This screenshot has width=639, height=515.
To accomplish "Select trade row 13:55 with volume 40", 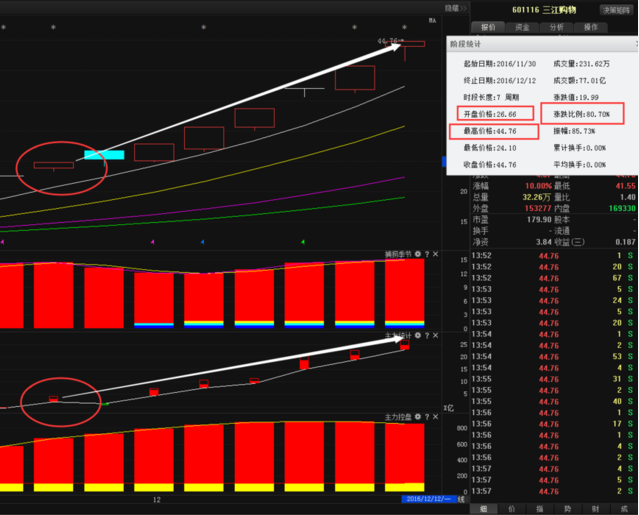I will (x=553, y=402).
